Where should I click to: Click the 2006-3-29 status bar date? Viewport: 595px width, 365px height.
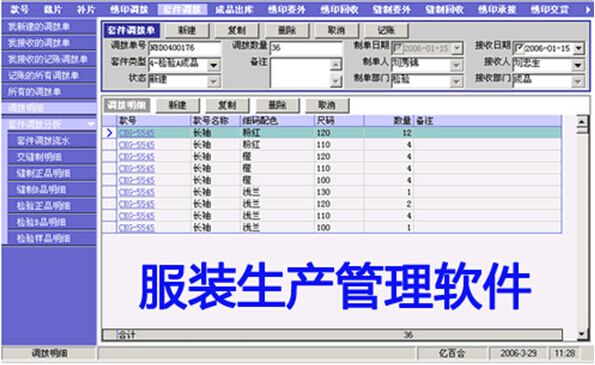[518, 354]
